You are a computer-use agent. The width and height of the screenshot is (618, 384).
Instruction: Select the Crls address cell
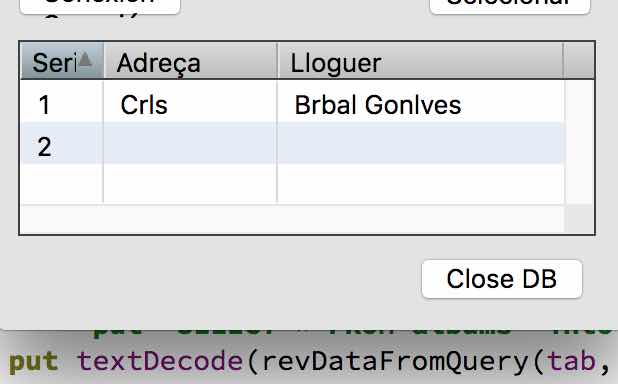coord(190,104)
